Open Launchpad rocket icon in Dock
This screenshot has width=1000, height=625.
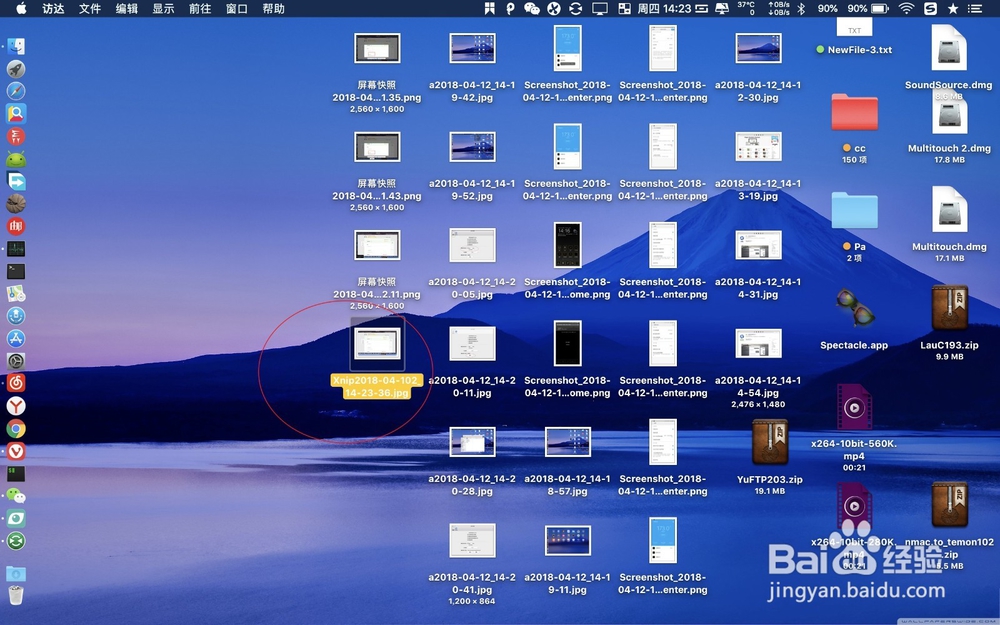tap(16, 68)
